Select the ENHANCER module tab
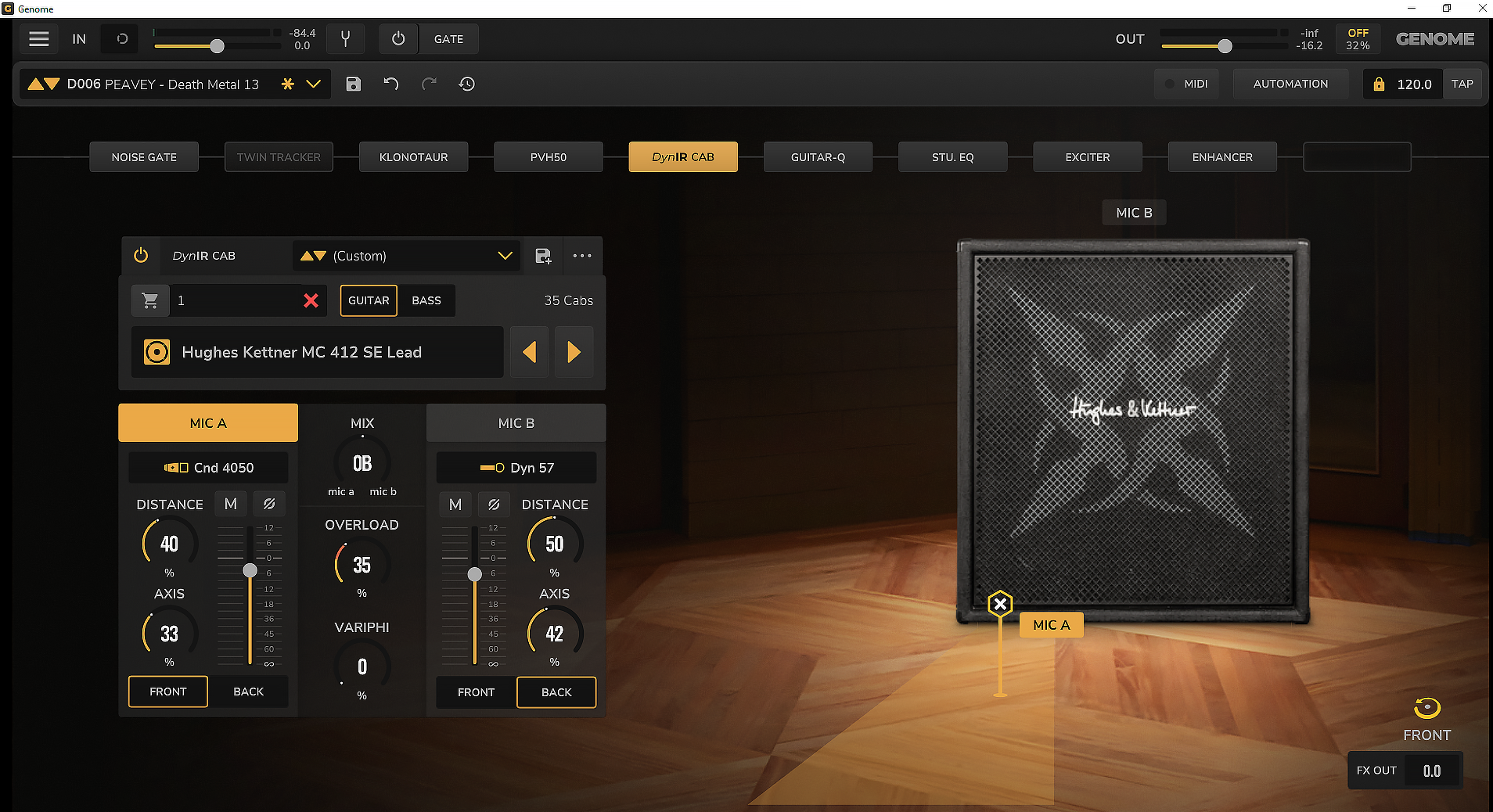 tap(1222, 157)
